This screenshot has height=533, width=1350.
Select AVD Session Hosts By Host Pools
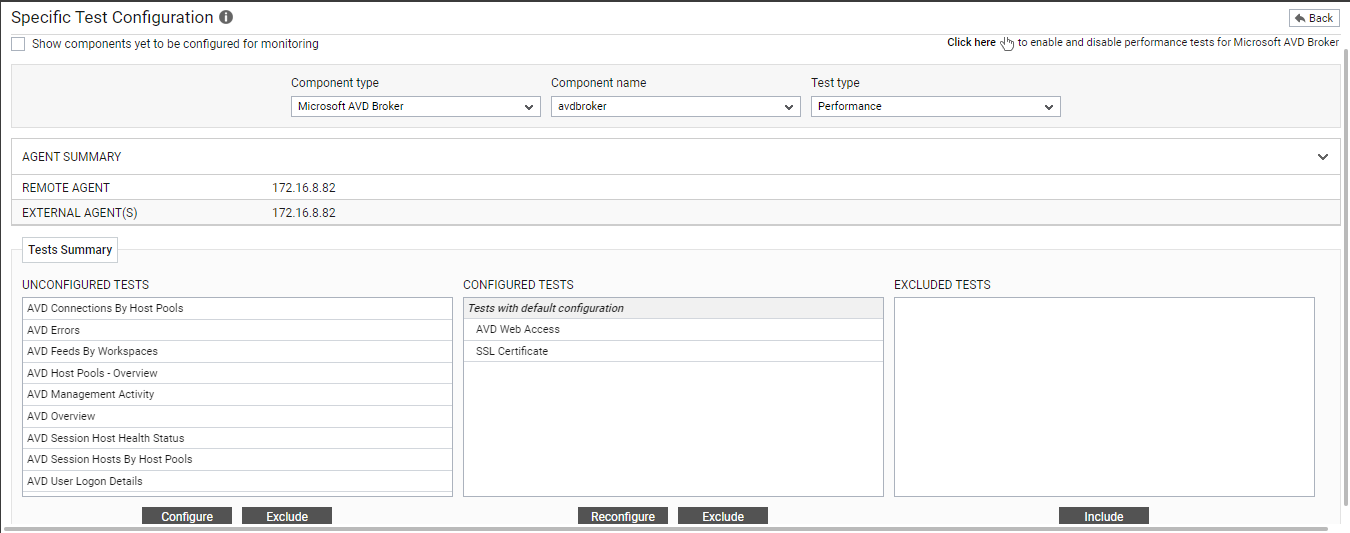point(237,460)
